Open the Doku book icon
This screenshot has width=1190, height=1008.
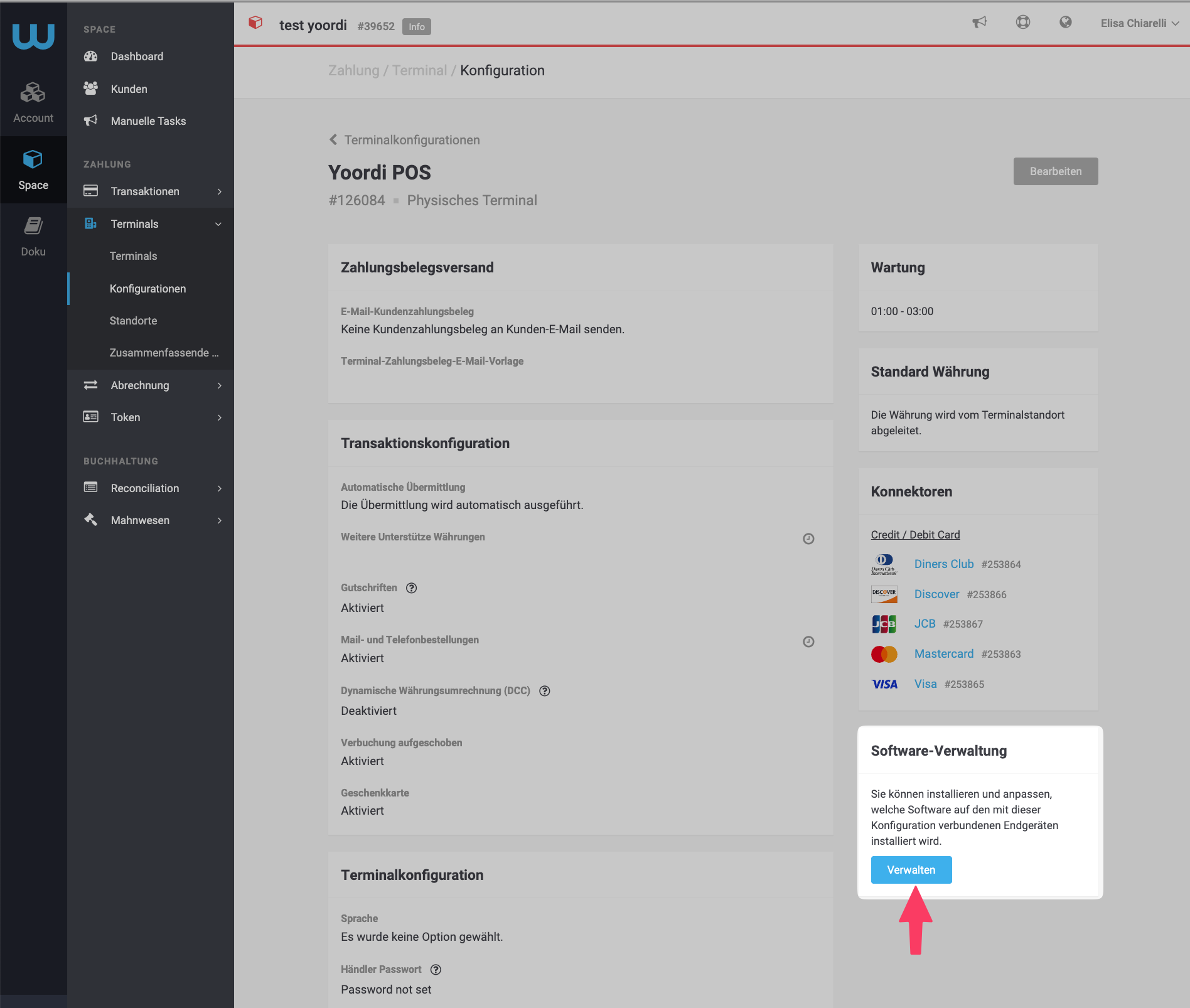pyautogui.click(x=33, y=225)
